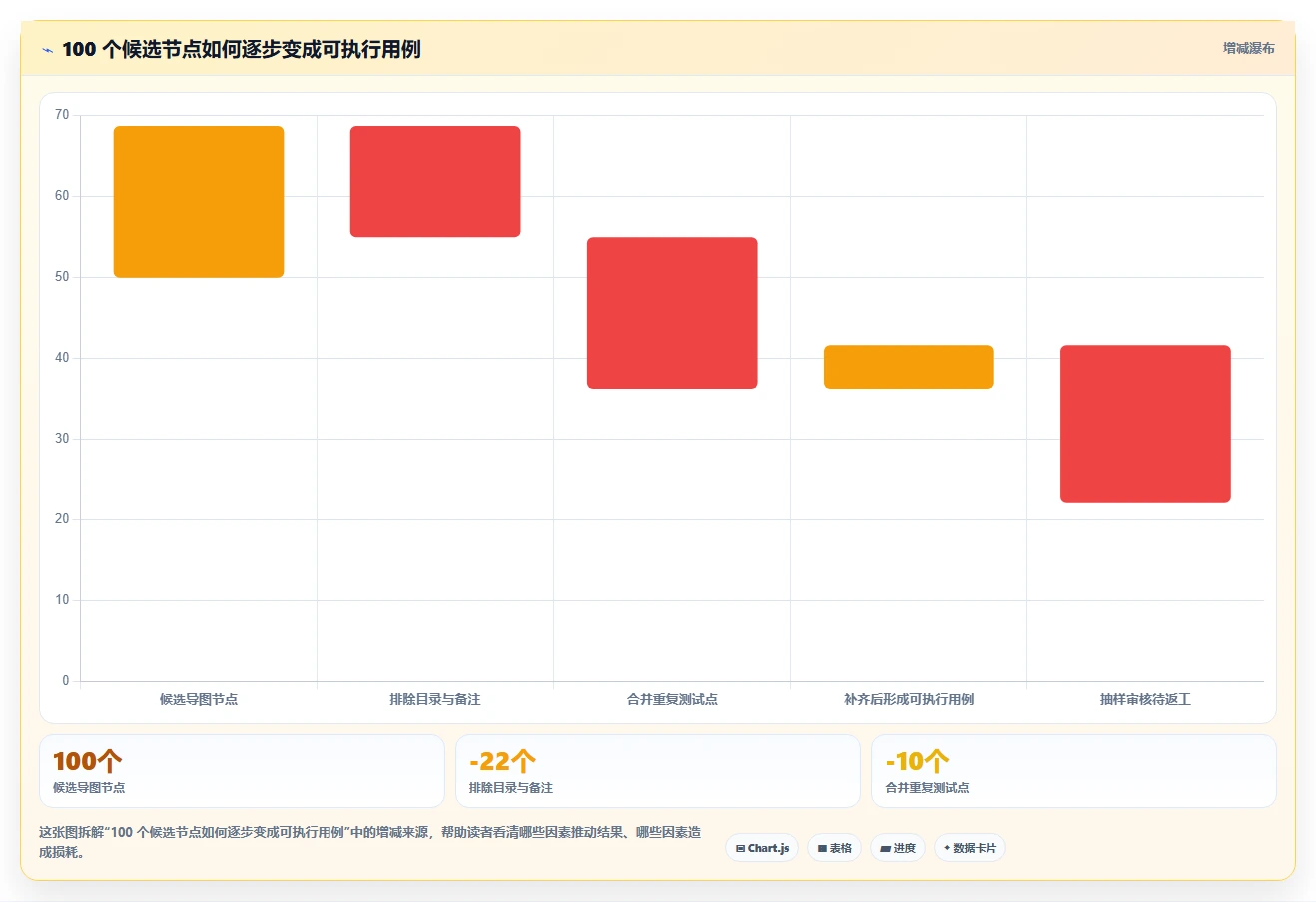This screenshot has height=902, width=1316.
Task: Click the 进度 chip
Action: coord(898,848)
